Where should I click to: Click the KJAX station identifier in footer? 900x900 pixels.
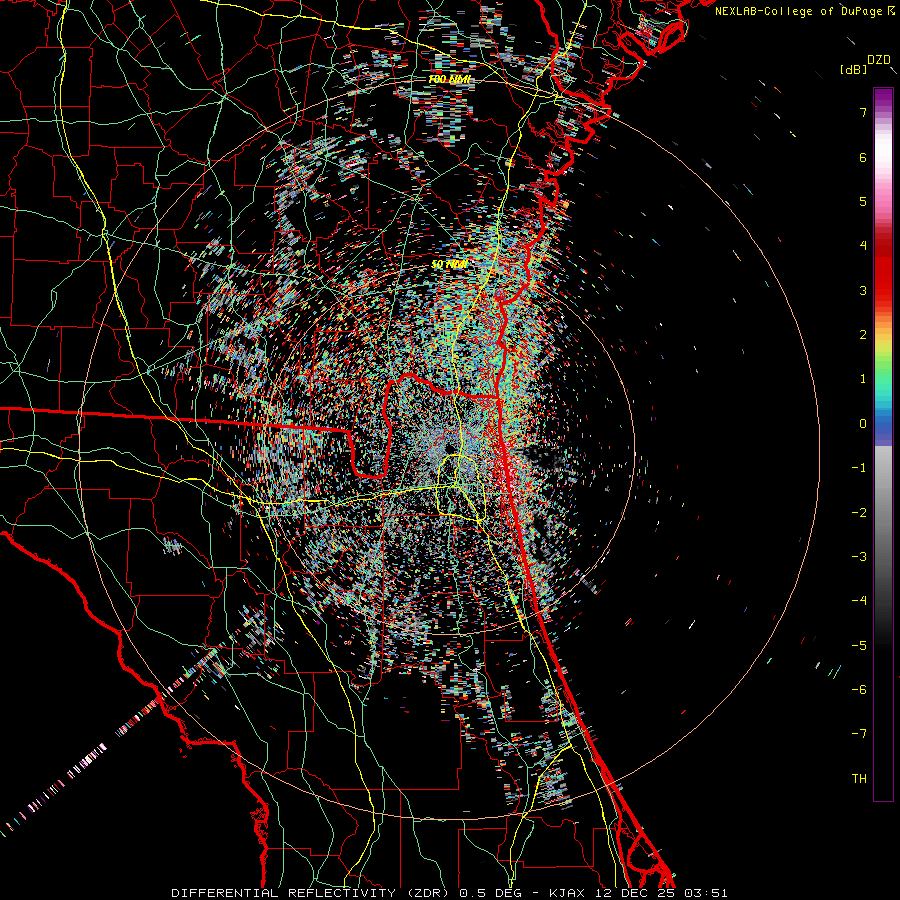[567, 893]
